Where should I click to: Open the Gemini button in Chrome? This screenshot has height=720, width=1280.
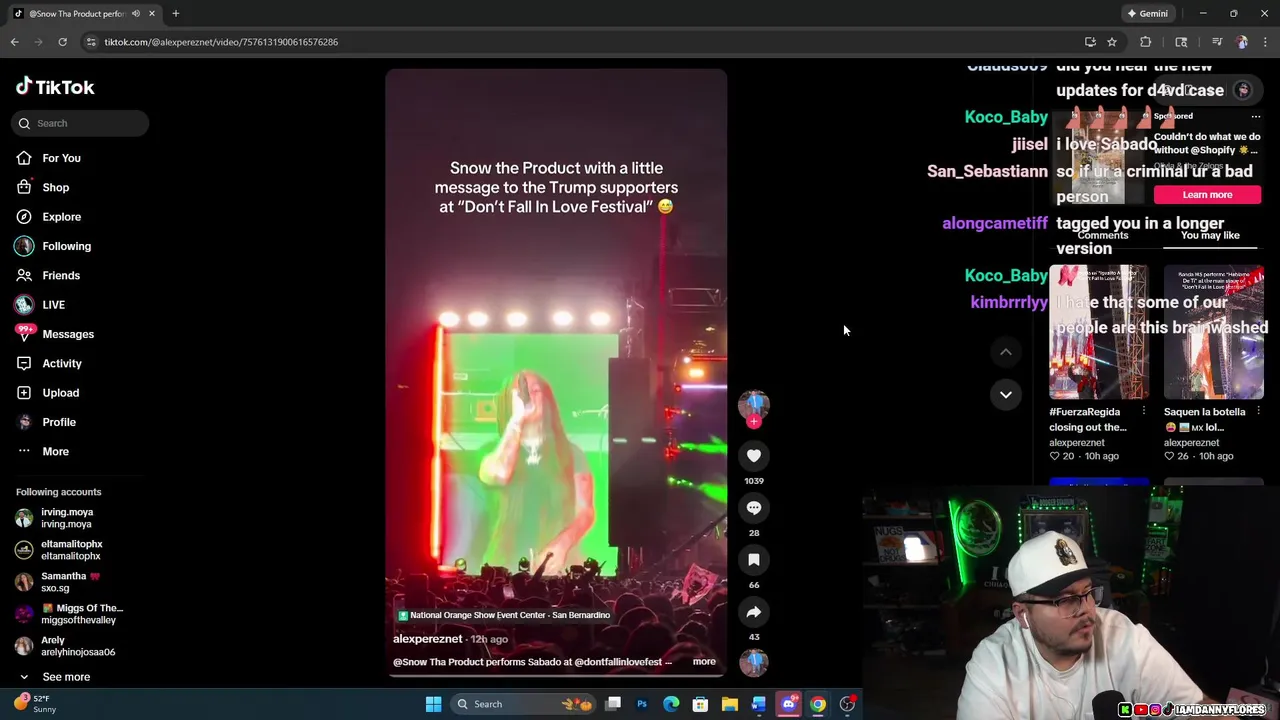point(1147,14)
